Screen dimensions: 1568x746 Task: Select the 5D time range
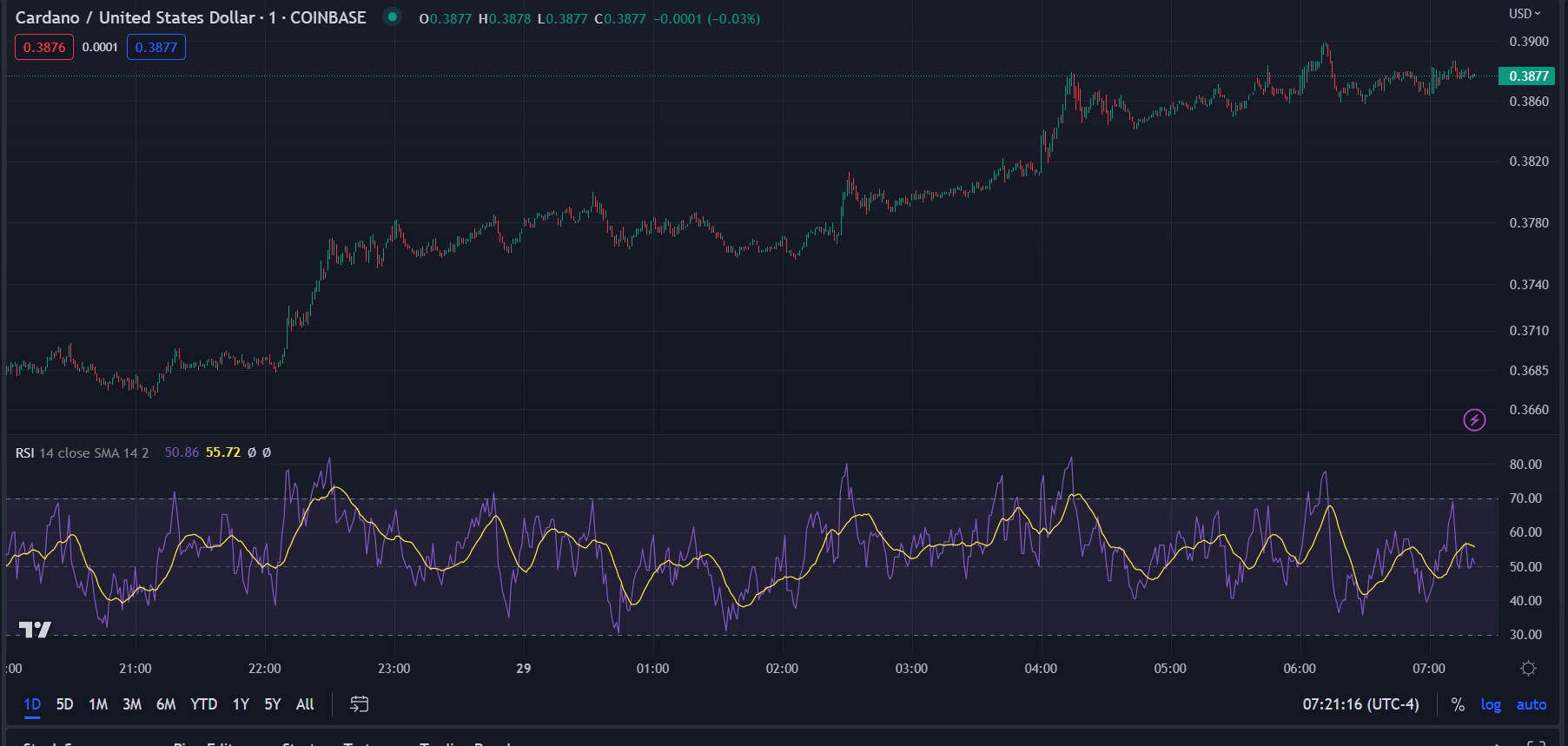(x=64, y=704)
